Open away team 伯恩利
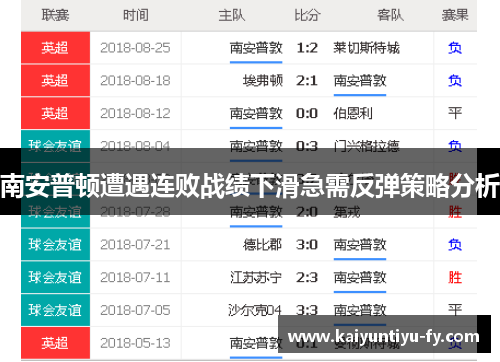500x362 pixels. [353, 113]
